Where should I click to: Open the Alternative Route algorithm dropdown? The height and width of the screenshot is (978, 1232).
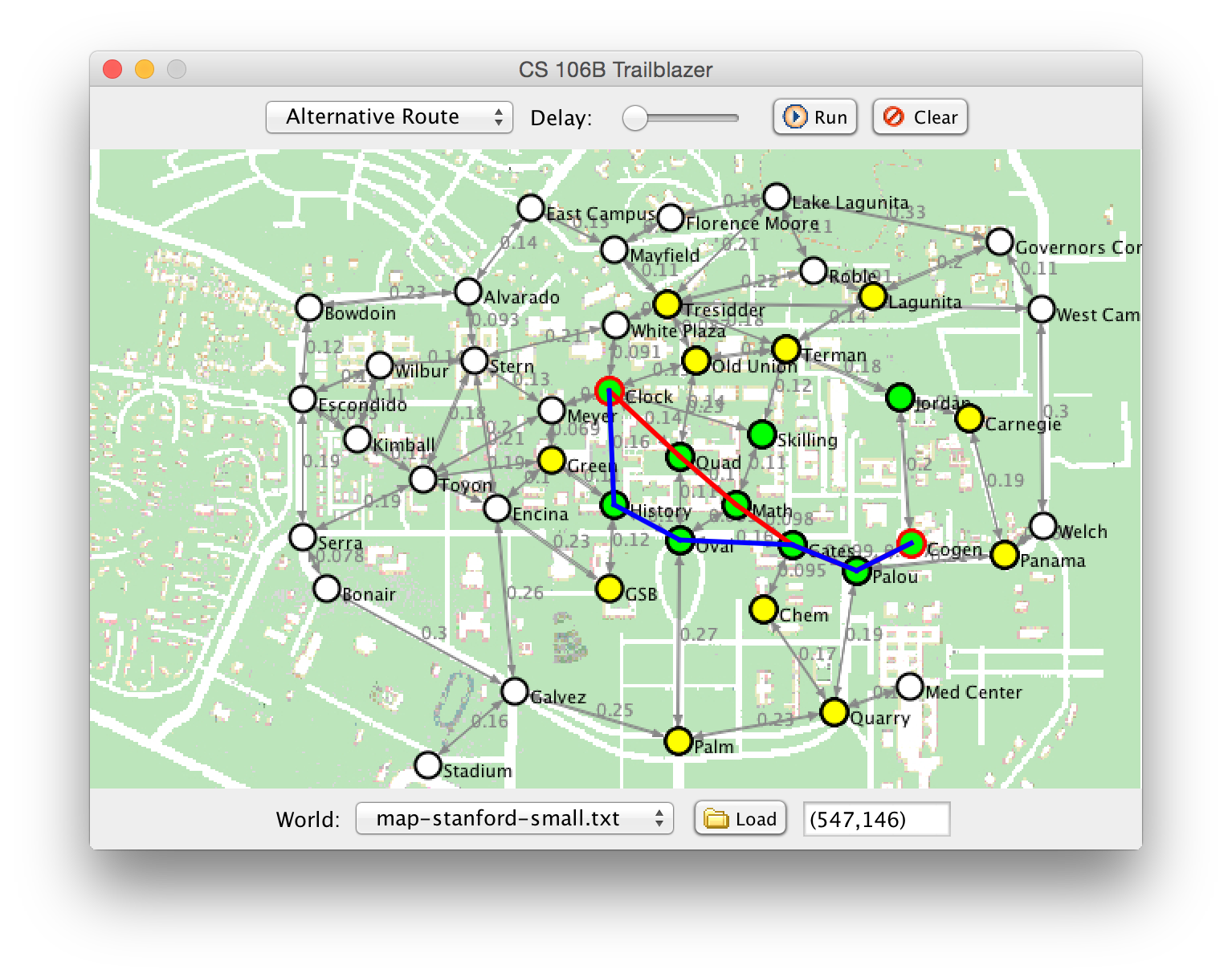pos(390,117)
